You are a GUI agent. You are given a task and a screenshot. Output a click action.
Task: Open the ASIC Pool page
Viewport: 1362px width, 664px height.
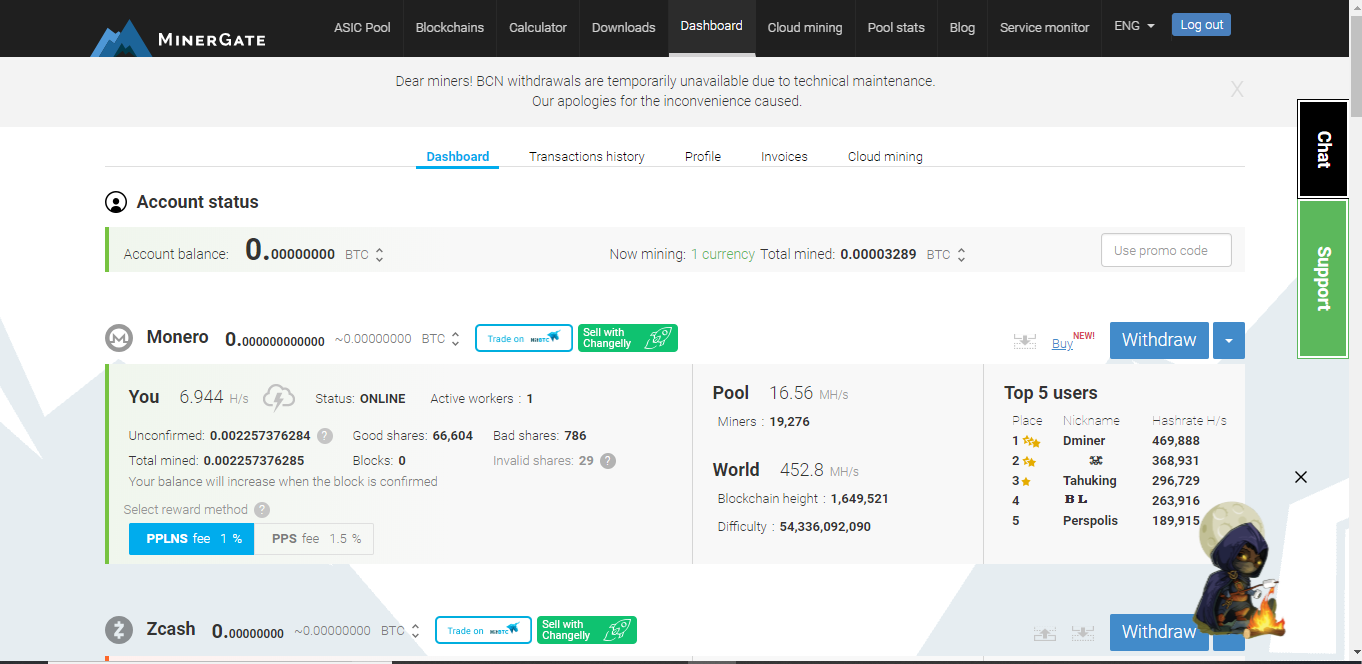[x=362, y=27]
